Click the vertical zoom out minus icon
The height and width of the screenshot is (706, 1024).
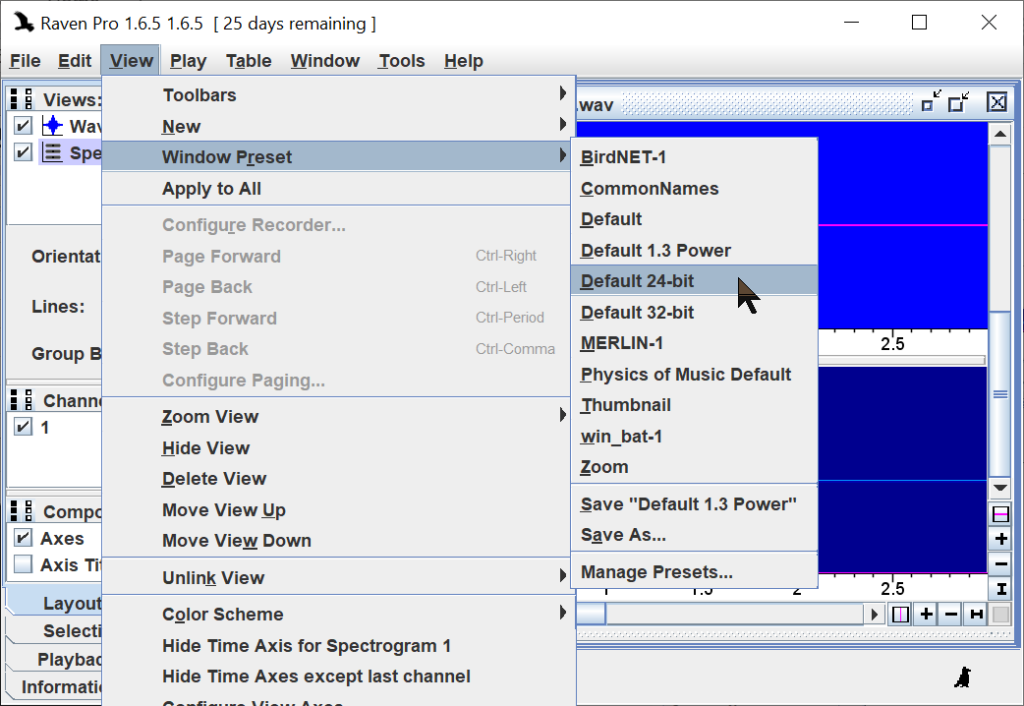click(x=1000, y=564)
